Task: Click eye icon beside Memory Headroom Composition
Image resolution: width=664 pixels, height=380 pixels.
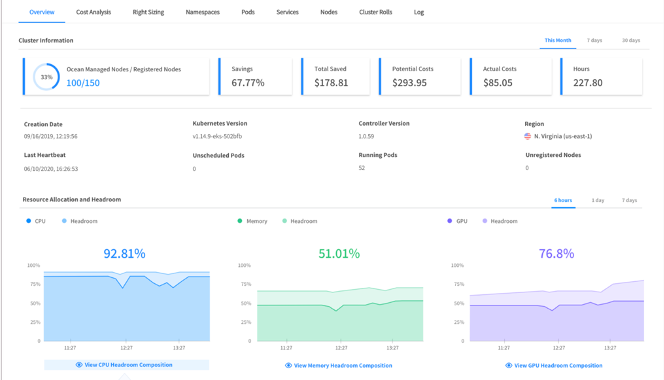Action: coord(288,365)
